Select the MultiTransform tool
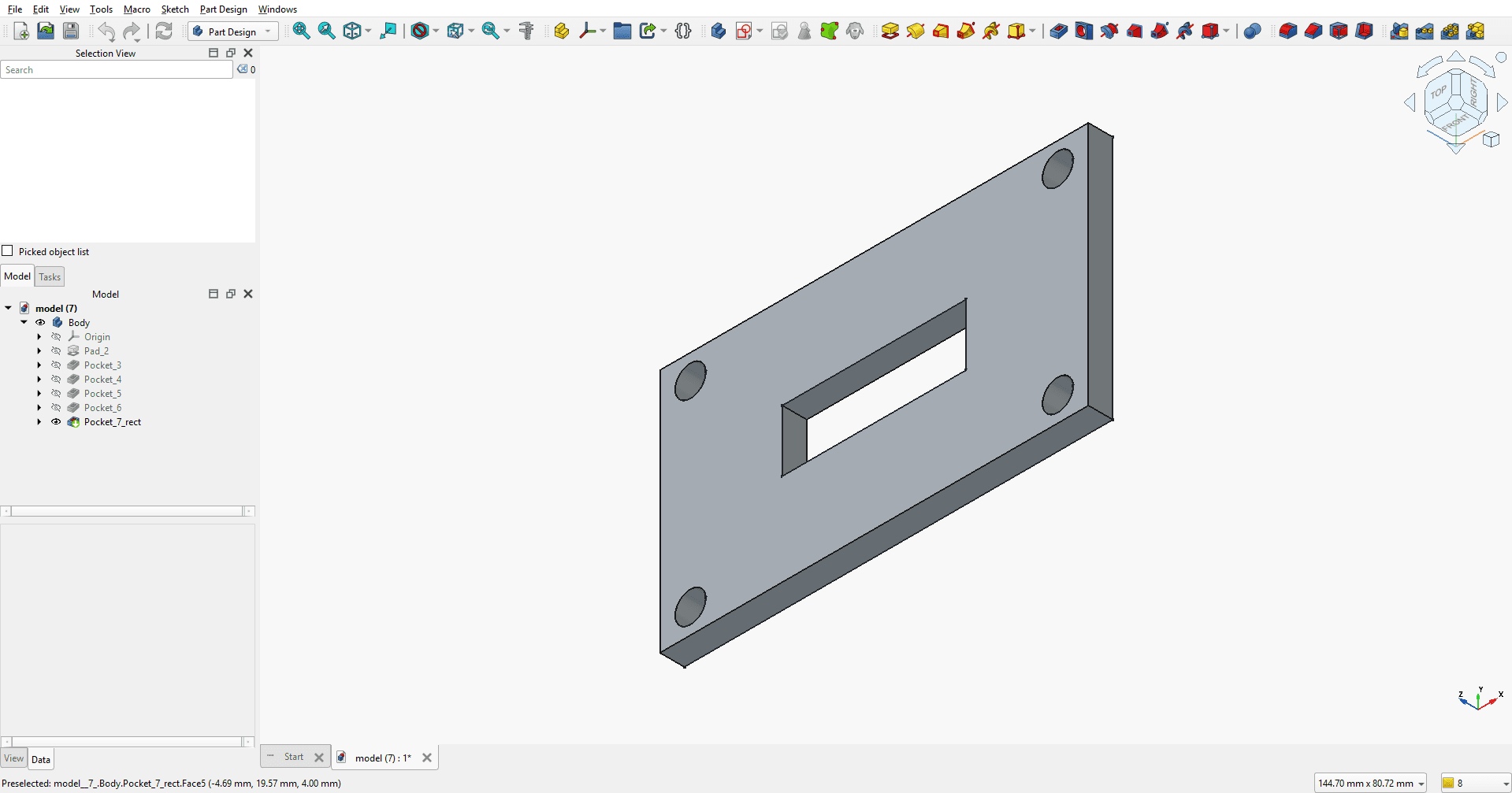Screen dimensions: 1512x793 point(1476,31)
